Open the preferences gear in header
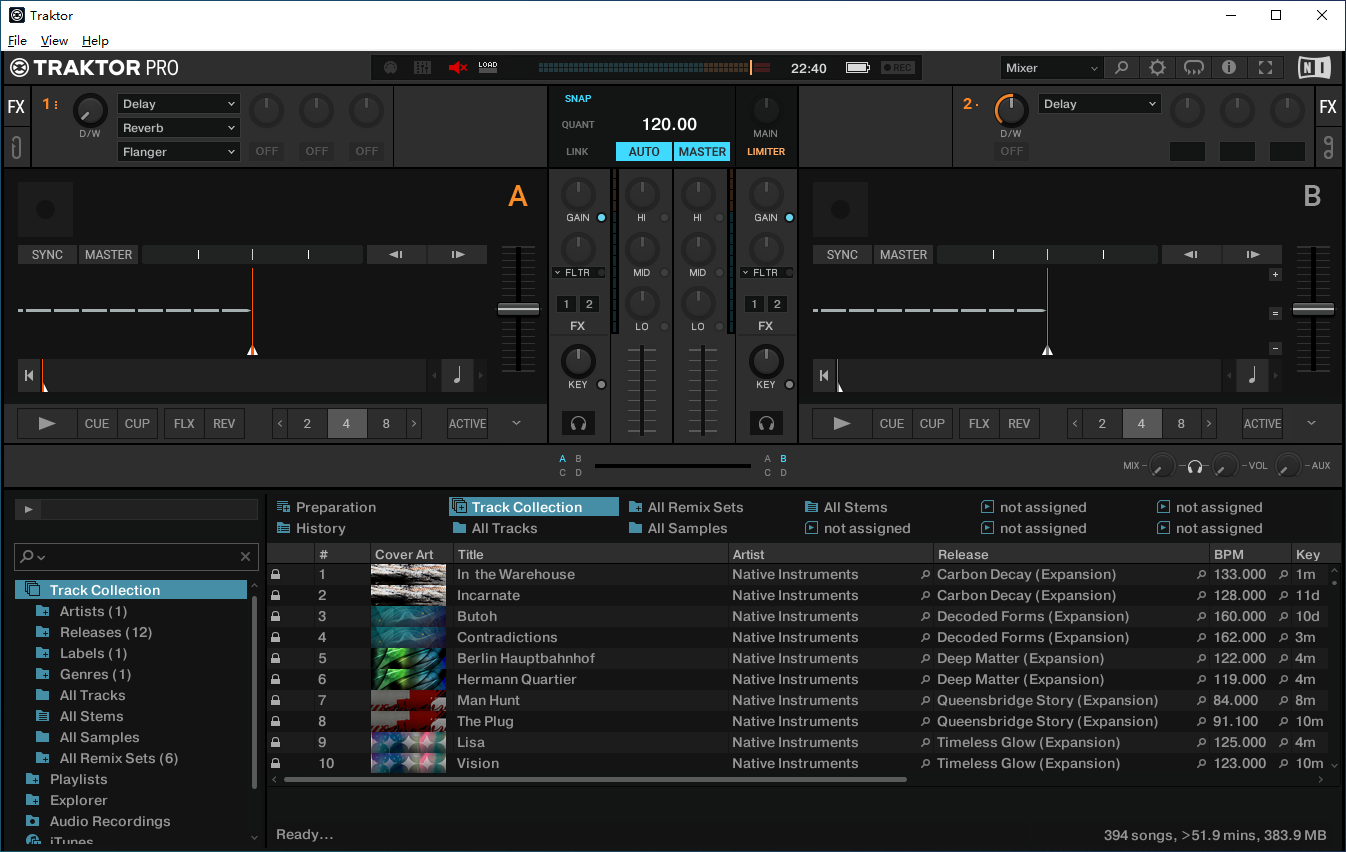The height and width of the screenshot is (852, 1346). [1157, 68]
